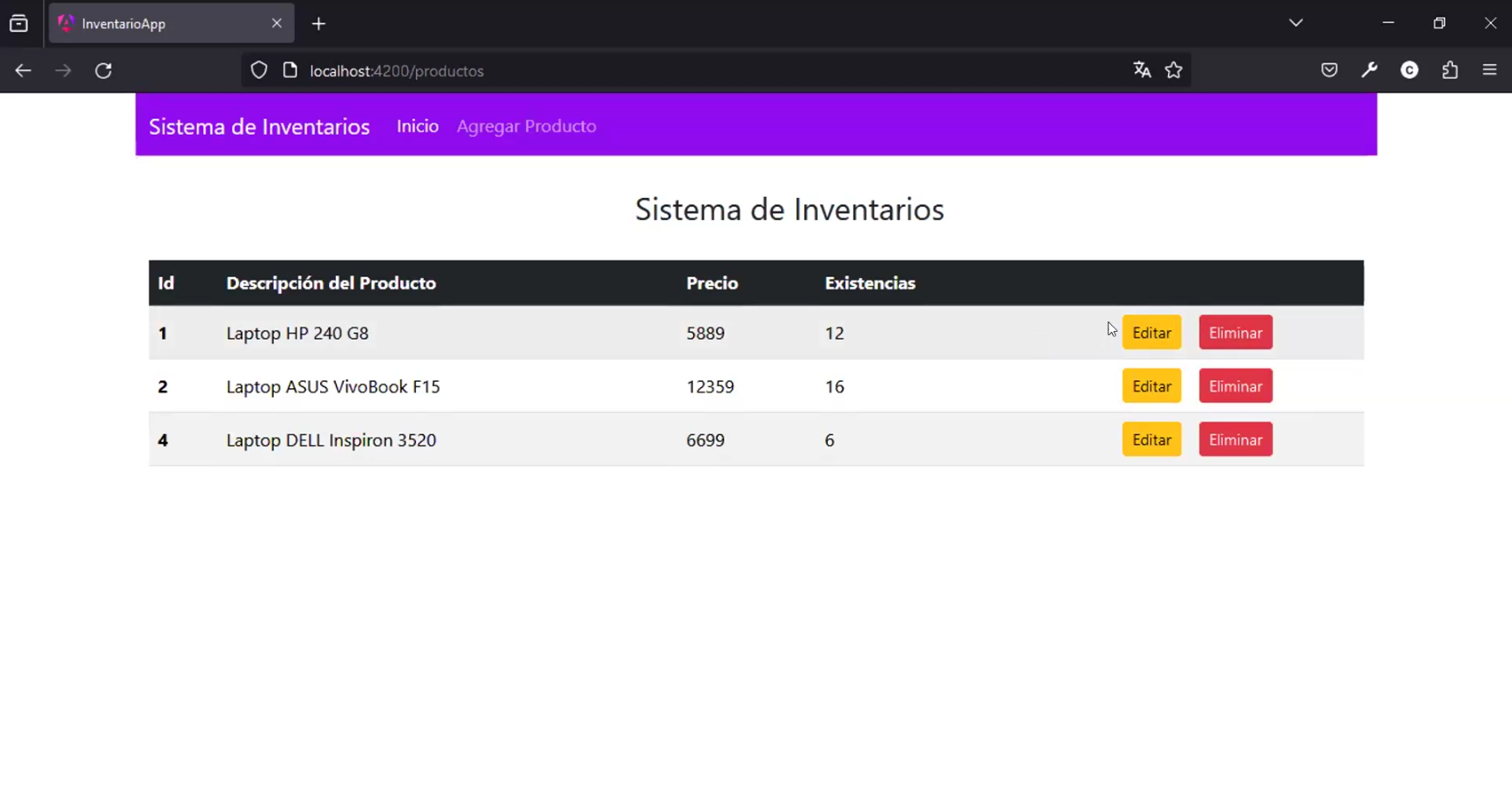Open the Pocket save icon
The image size is (1512, 807).
1329,70
